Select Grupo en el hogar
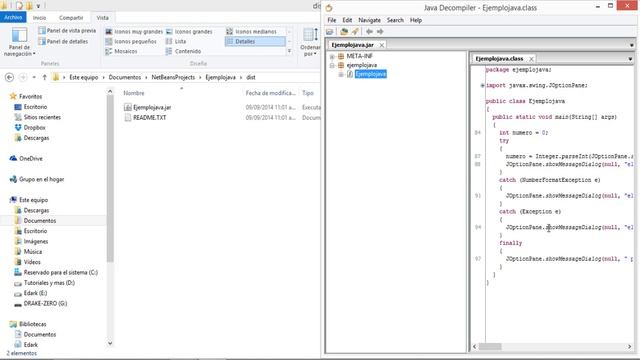 (41, 179)
